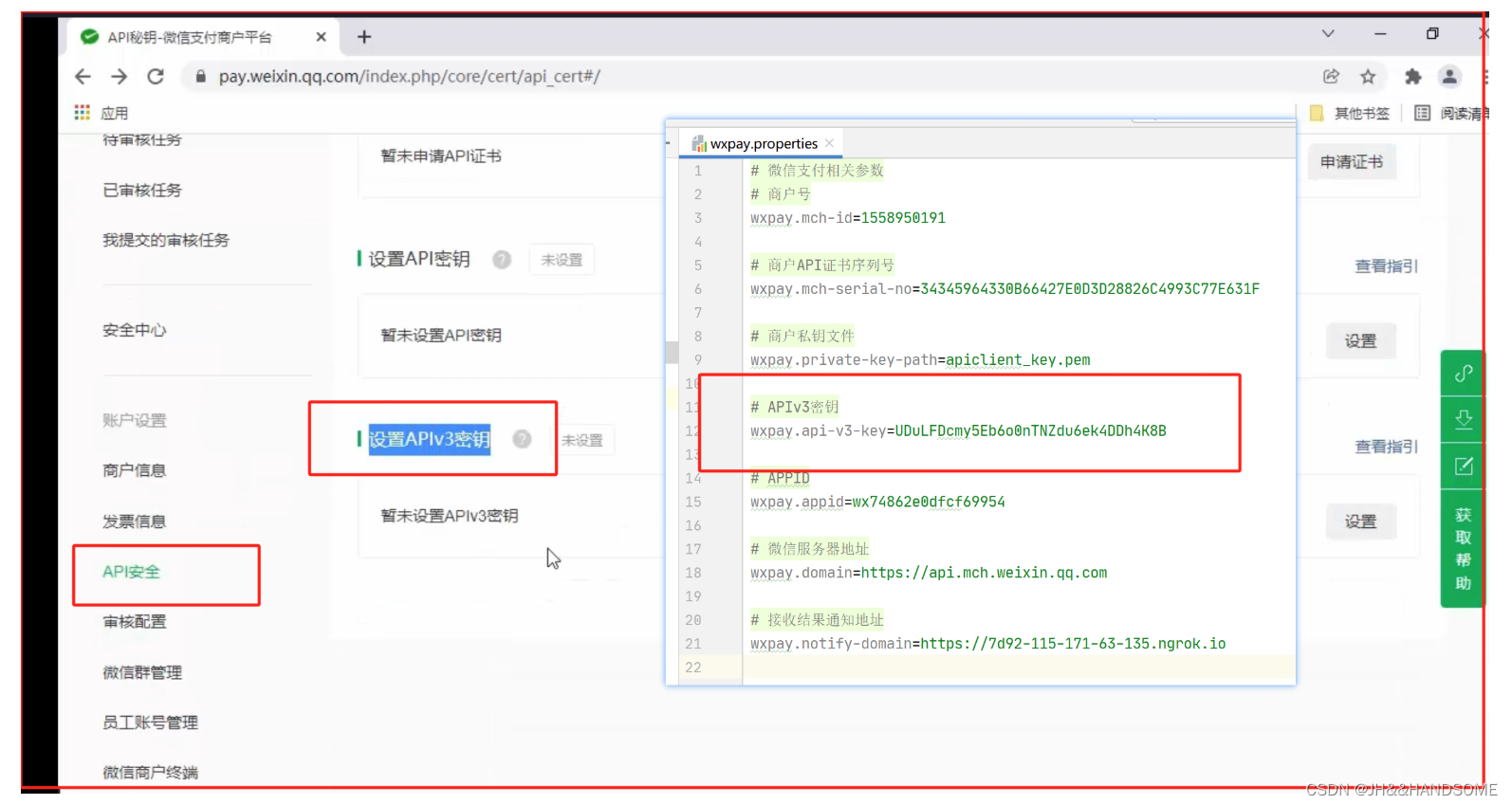Open 商户信息 in the sidebar
Screen dimensions: 1512x805
tap(134, 470)
